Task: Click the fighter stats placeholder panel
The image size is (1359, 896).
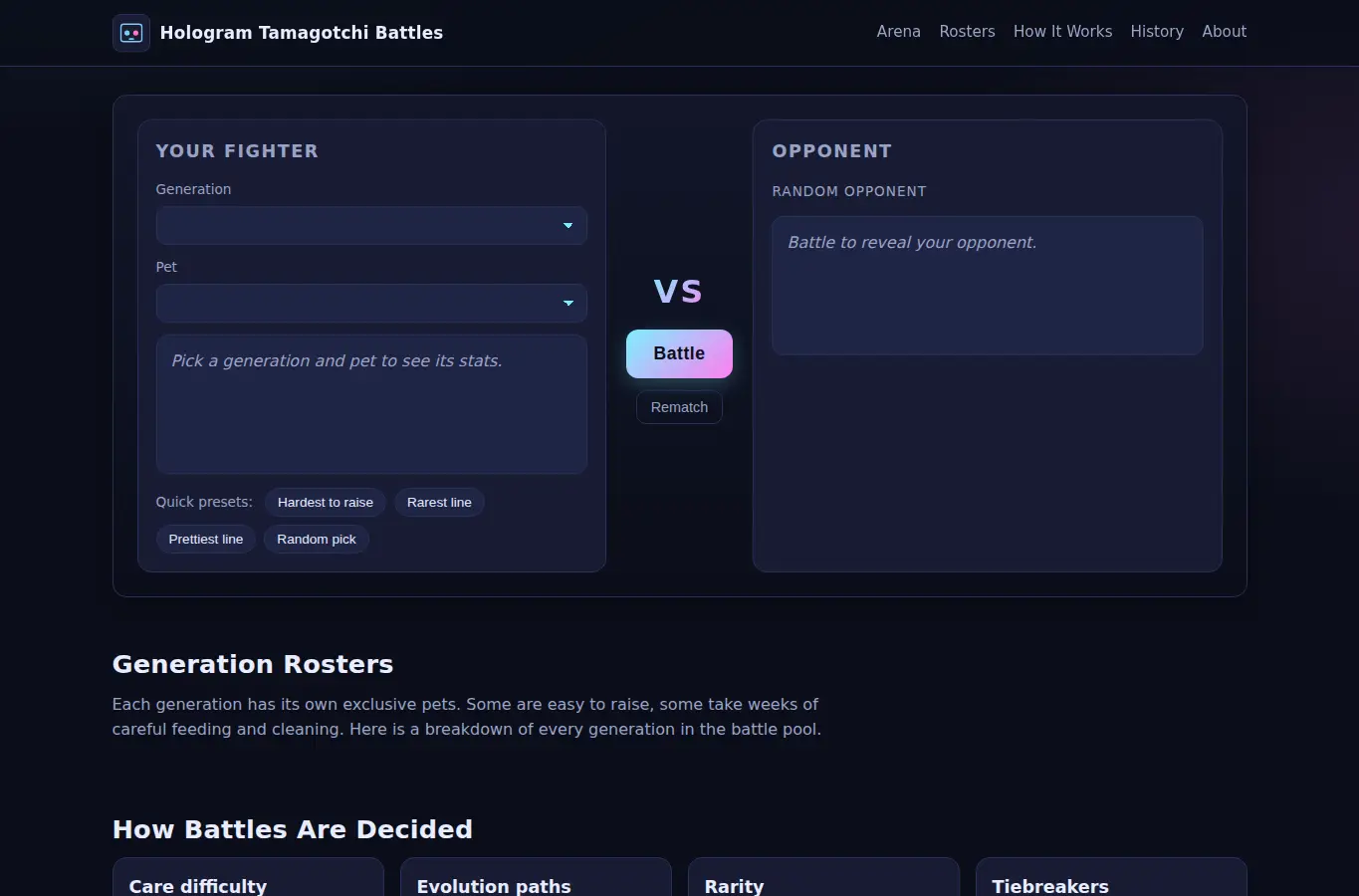Action: (x=371, y=404)
